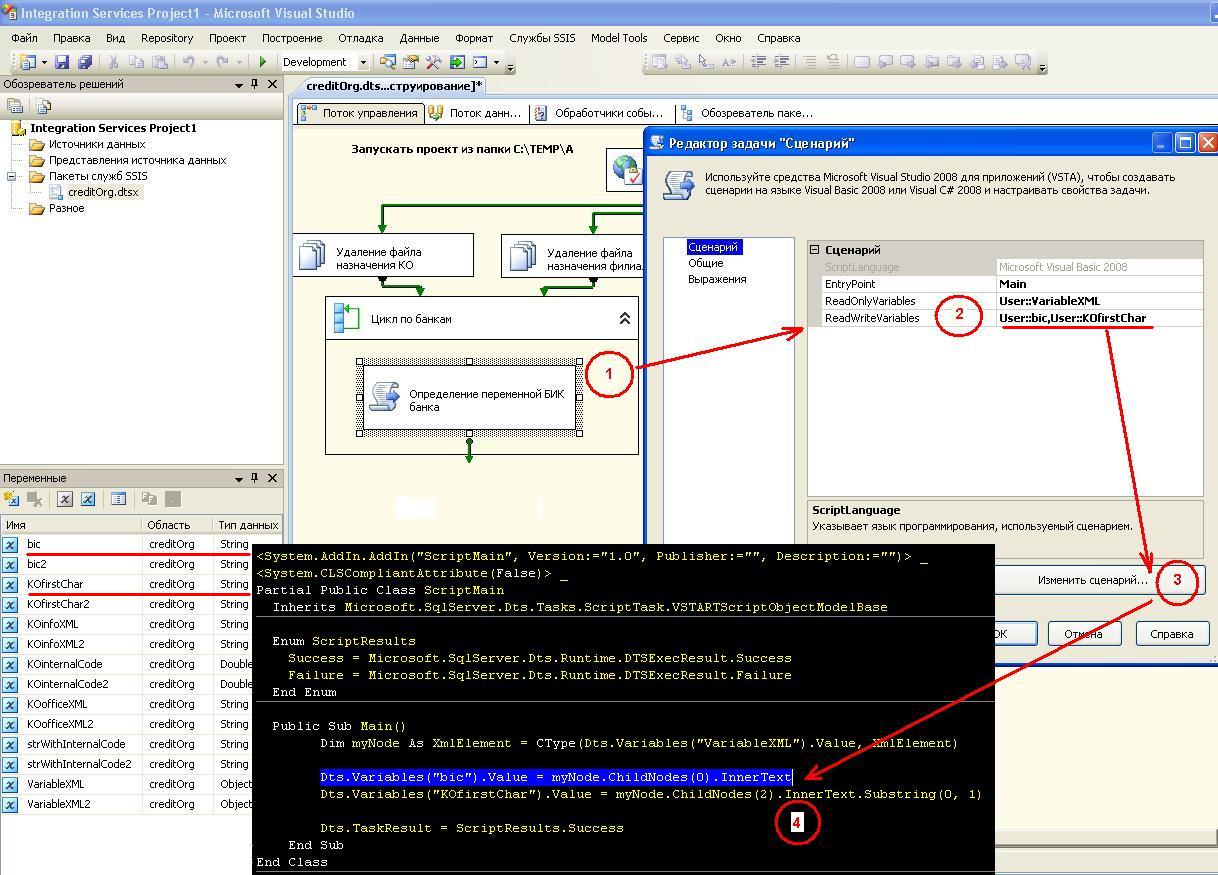Click the 'Удаление файла назначения КО' task icon
Viewport: 1218px width, 875px height.
click(312, 256)
